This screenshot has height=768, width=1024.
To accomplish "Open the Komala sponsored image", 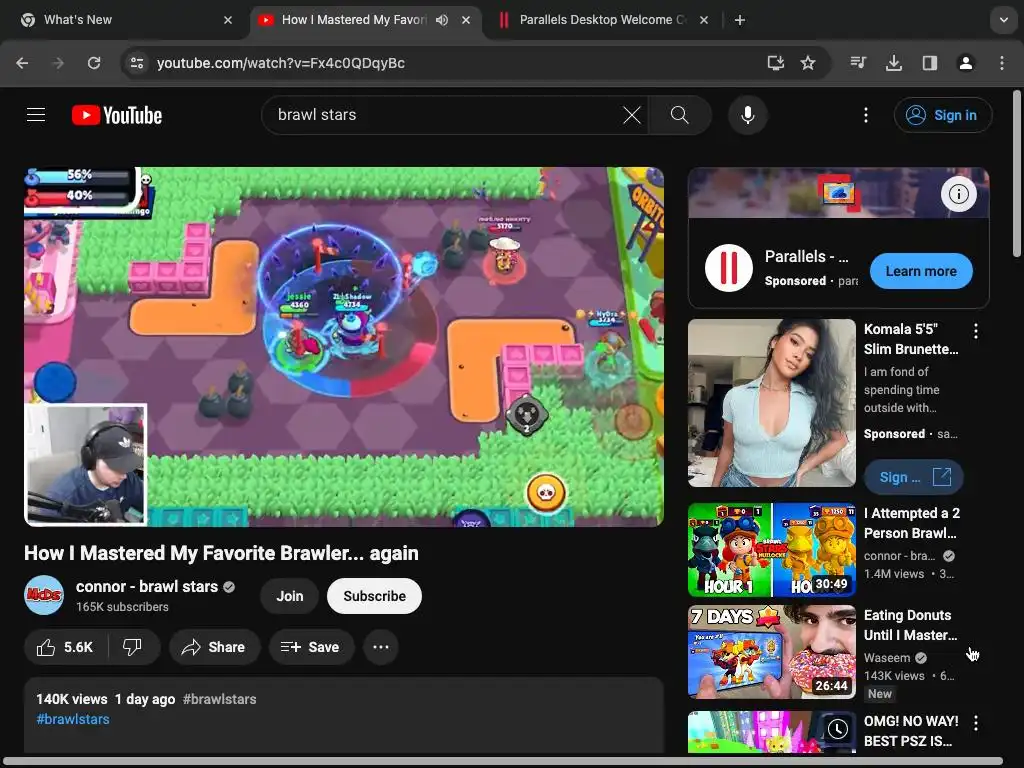I will [x=772, y=403].
